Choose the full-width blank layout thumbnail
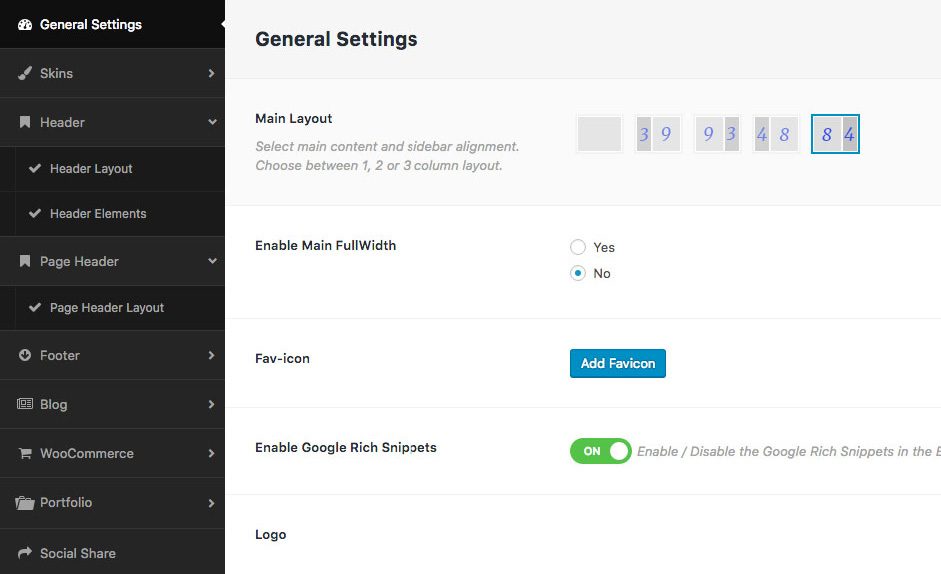The image size is (941, 574). 600,134
